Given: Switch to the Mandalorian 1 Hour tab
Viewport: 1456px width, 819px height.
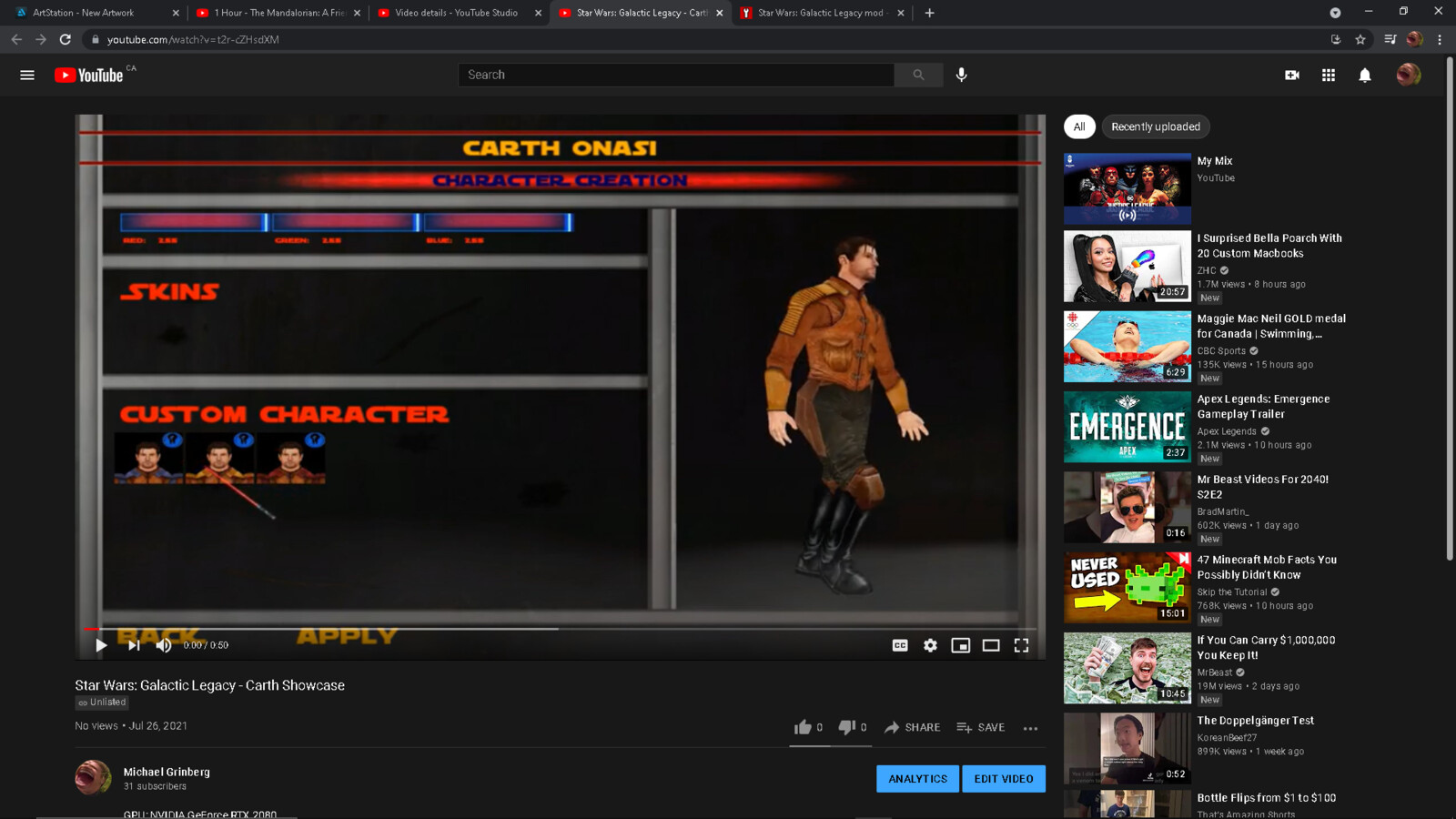Looking at the screenshot, I should (x=278, y=13).
